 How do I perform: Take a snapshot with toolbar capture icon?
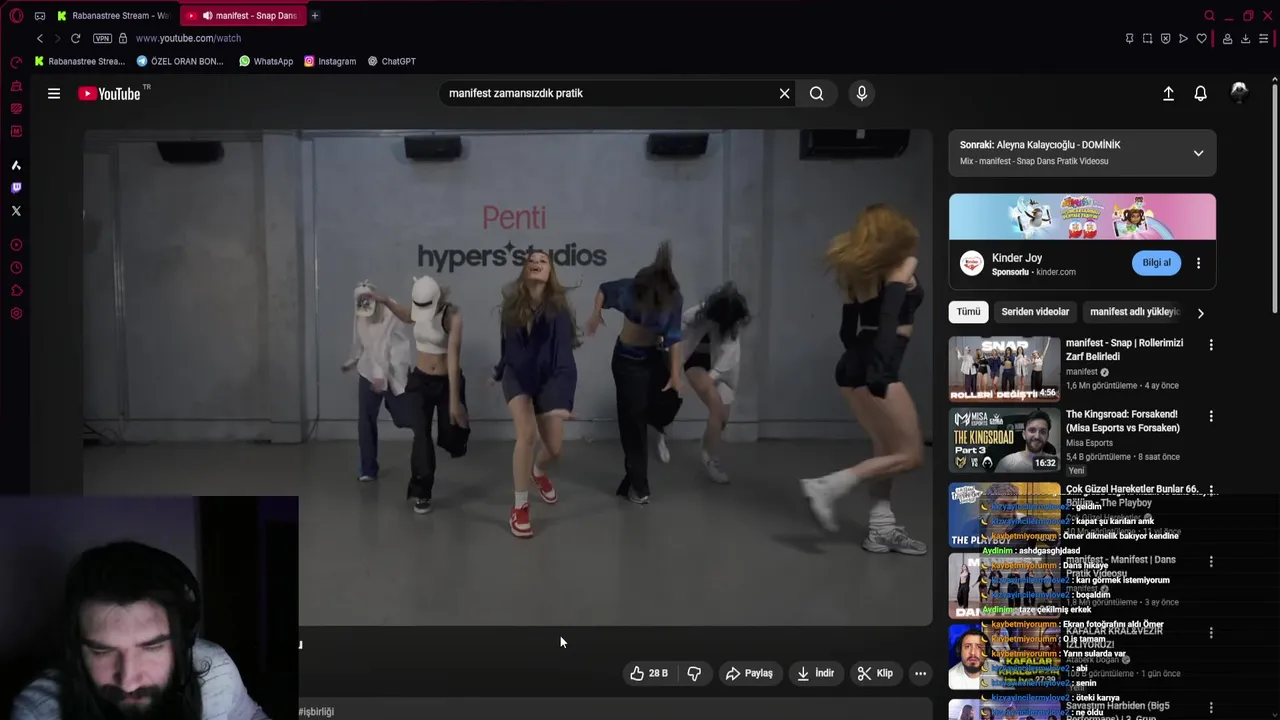[x=1148, y=38]
